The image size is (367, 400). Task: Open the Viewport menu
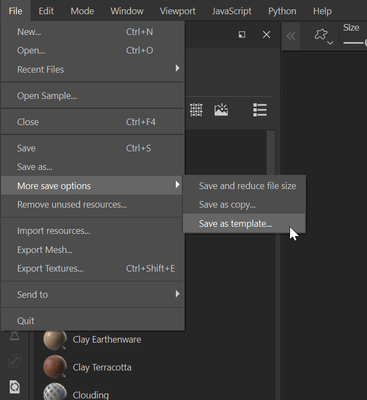click(177, 11)
